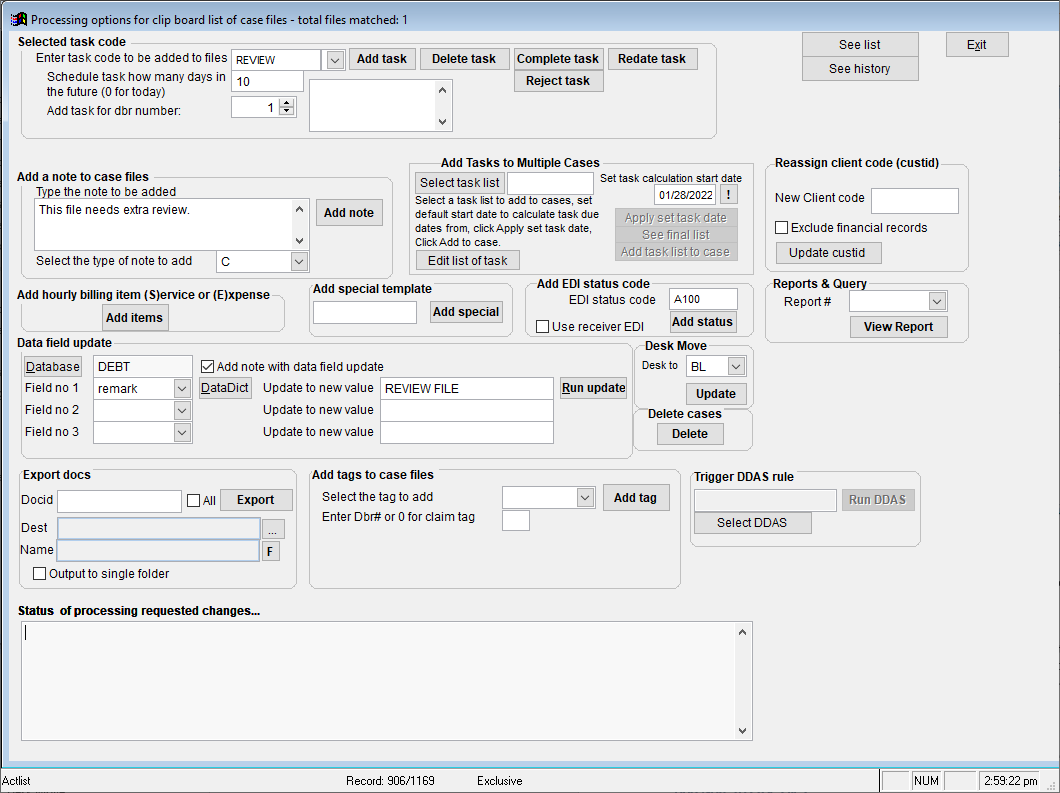Screen dimensions: 1060x793
Task: Enable Use receiver EDI checkbox
Action: [542, 327]
